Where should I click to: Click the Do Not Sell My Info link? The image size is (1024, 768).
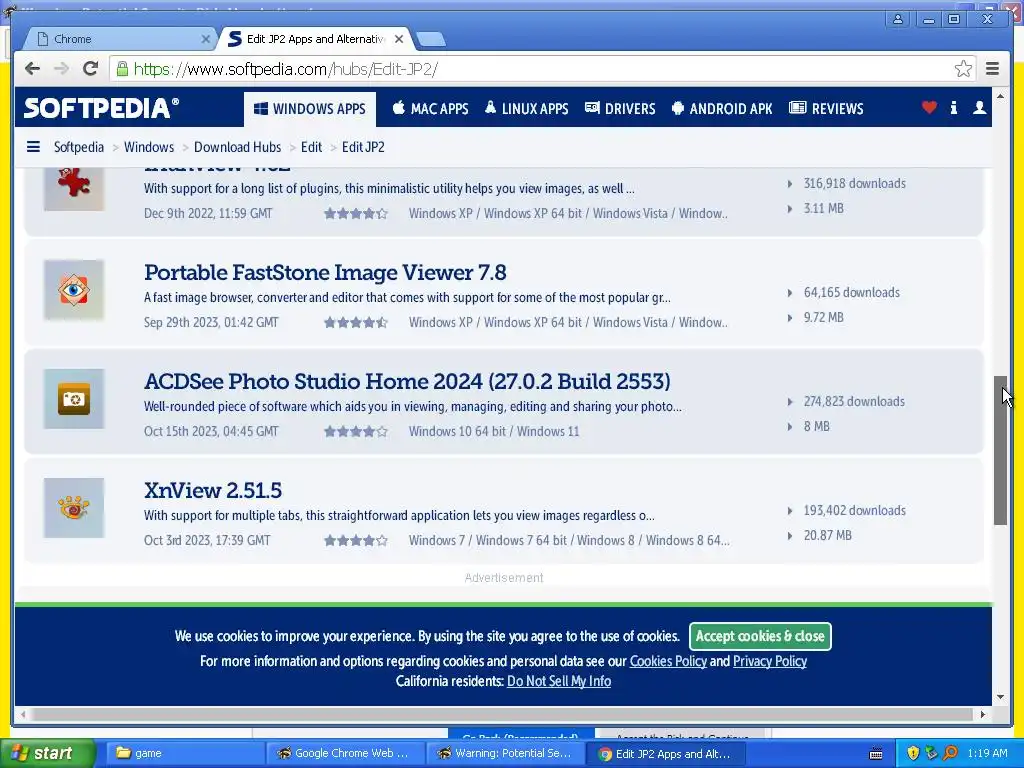(559, 681)
